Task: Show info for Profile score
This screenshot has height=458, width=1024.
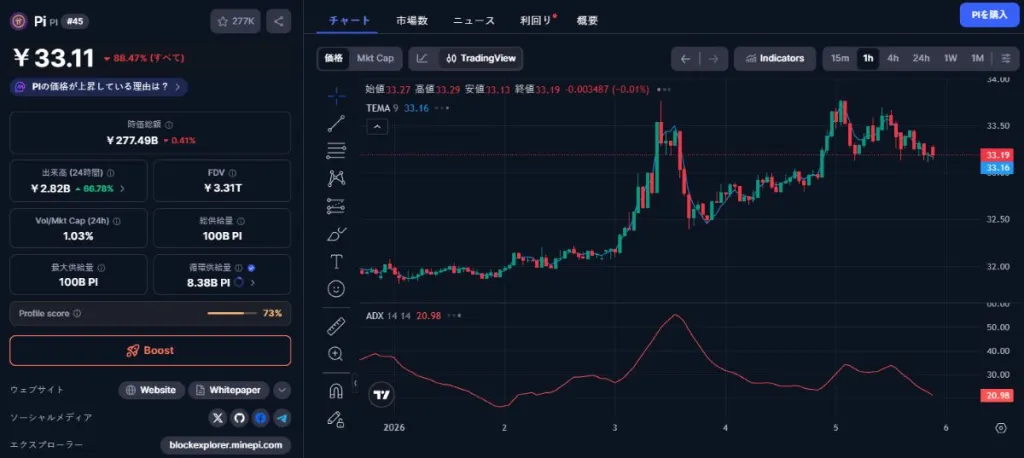Action: point(77,314)
